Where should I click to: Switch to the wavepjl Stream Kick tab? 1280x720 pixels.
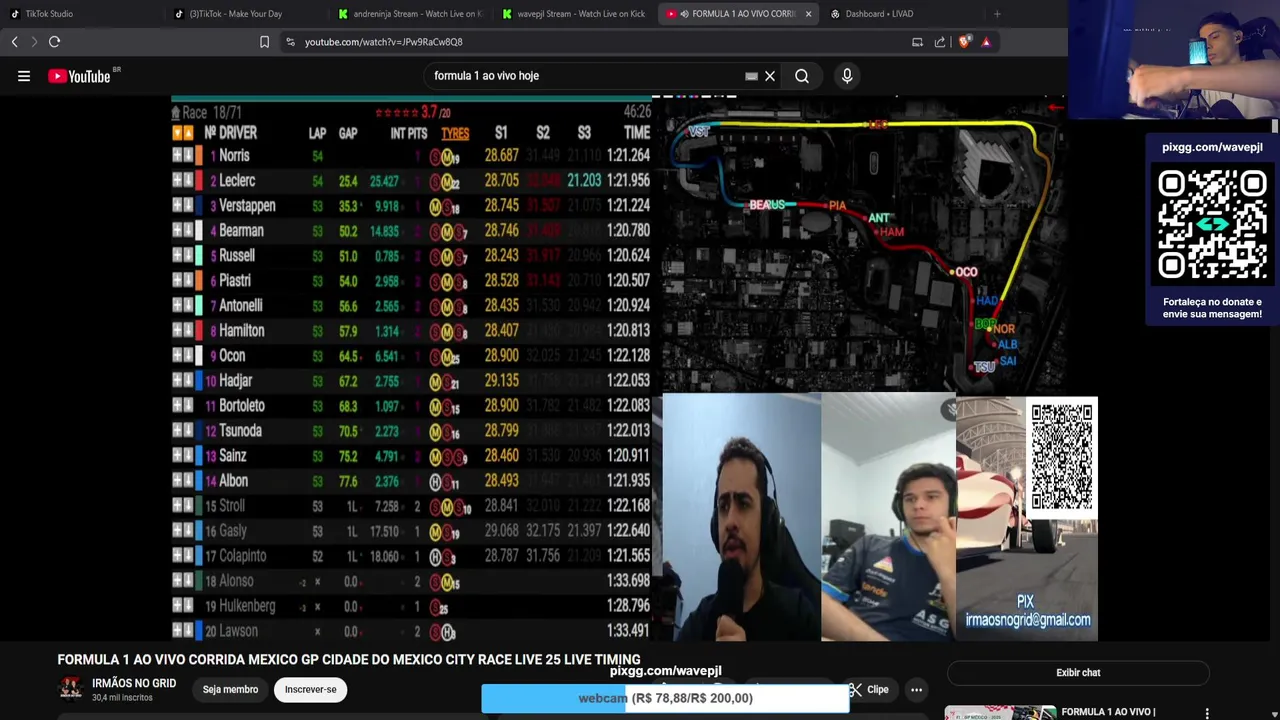tap(574, 14)
